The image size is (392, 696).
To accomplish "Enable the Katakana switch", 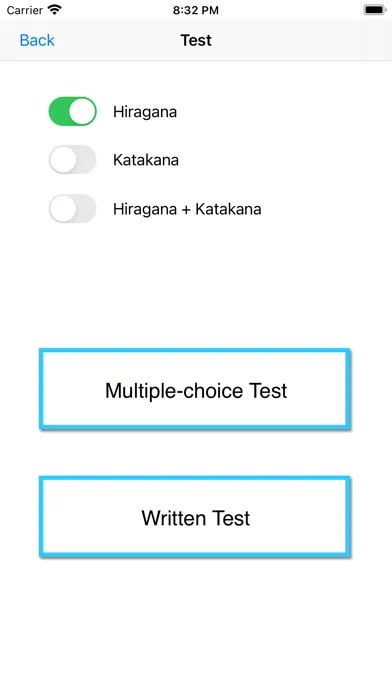I will (x=72, y=160).
